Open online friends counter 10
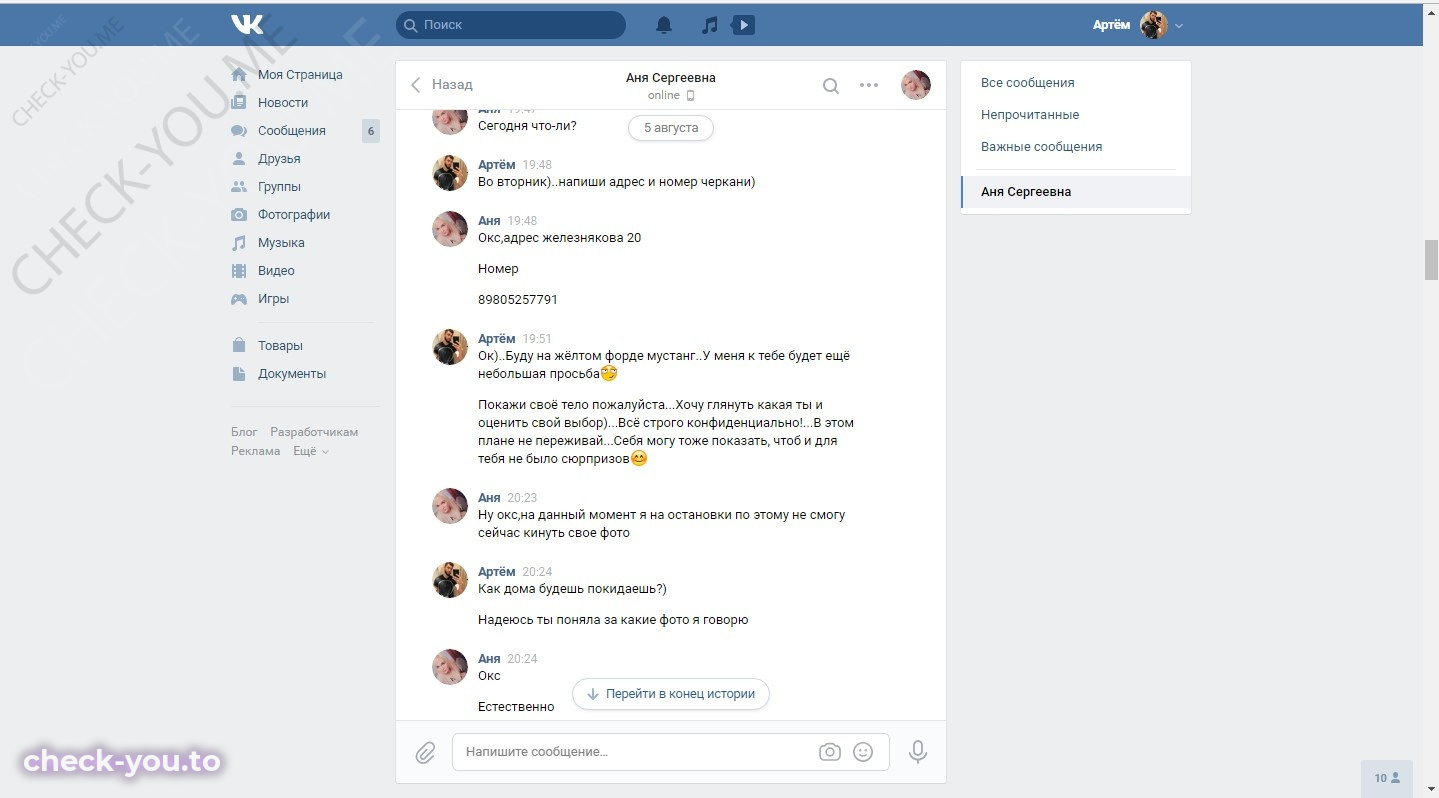Image resolution: width=1439 pixels, height=798 pixels. pyautogui.click(x=1387, y=778)
